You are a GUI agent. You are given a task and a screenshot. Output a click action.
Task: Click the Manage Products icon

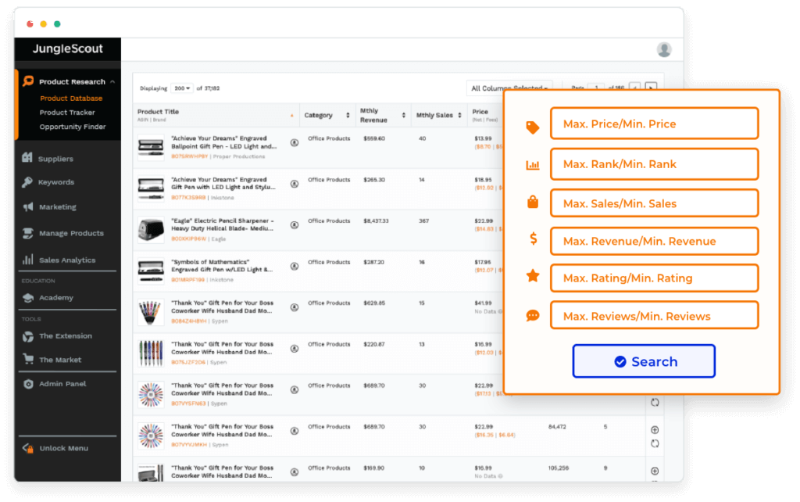(28, 233)
